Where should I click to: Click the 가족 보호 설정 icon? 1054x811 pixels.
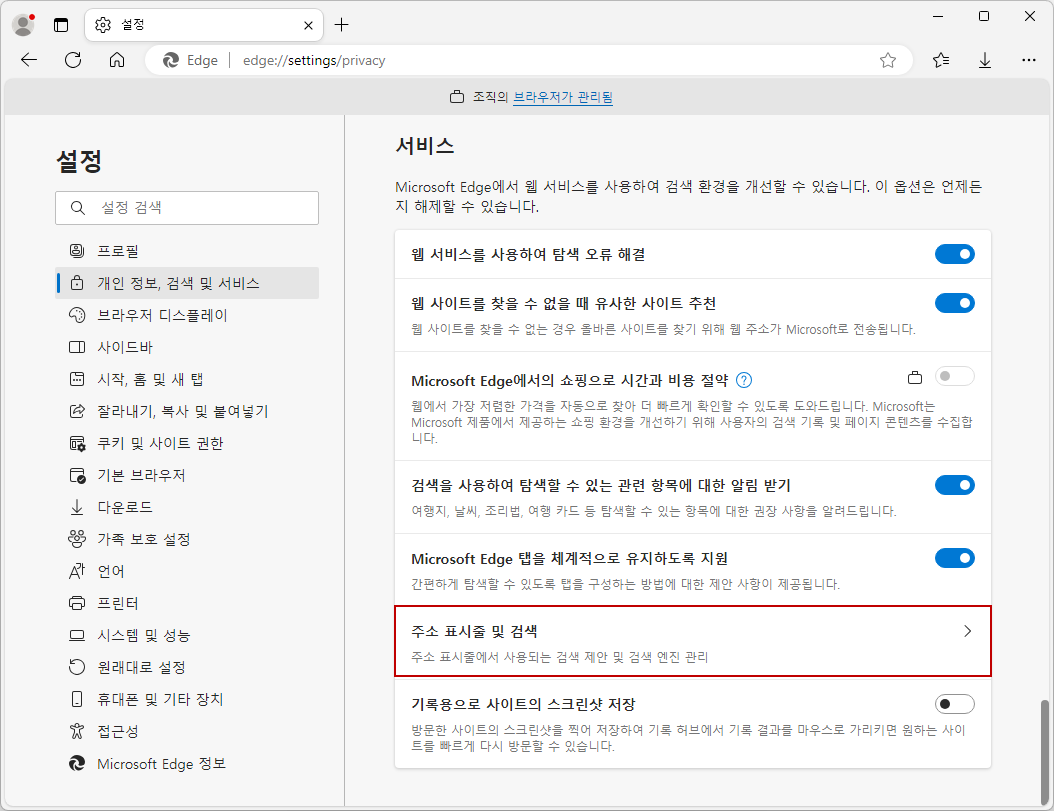pyautogui.click(x=77, y=539)
